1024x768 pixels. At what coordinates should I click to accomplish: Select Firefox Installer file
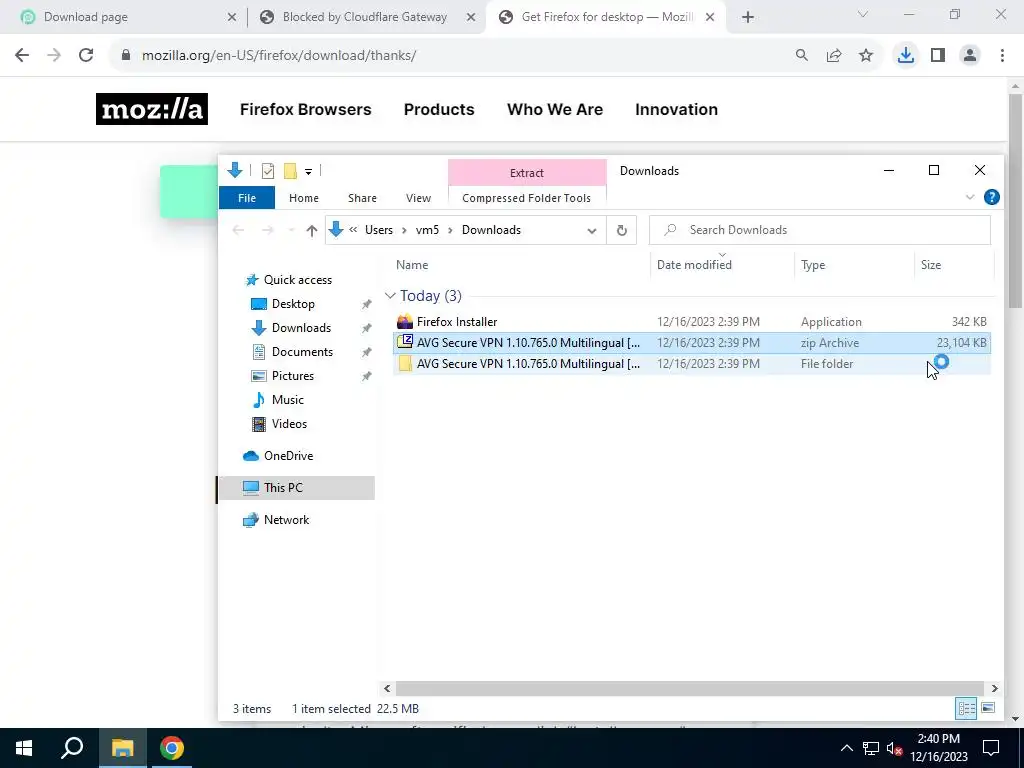[692, 322]
